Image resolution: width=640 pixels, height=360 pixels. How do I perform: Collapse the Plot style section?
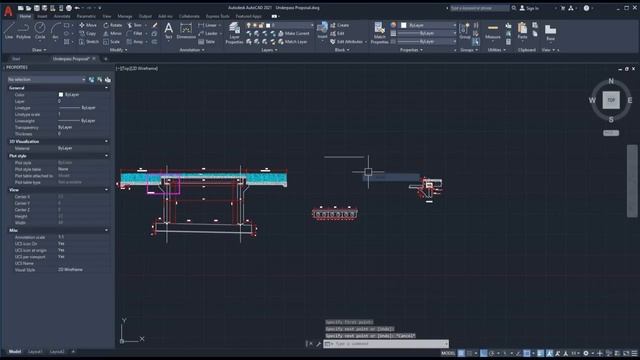click(107, 156)
